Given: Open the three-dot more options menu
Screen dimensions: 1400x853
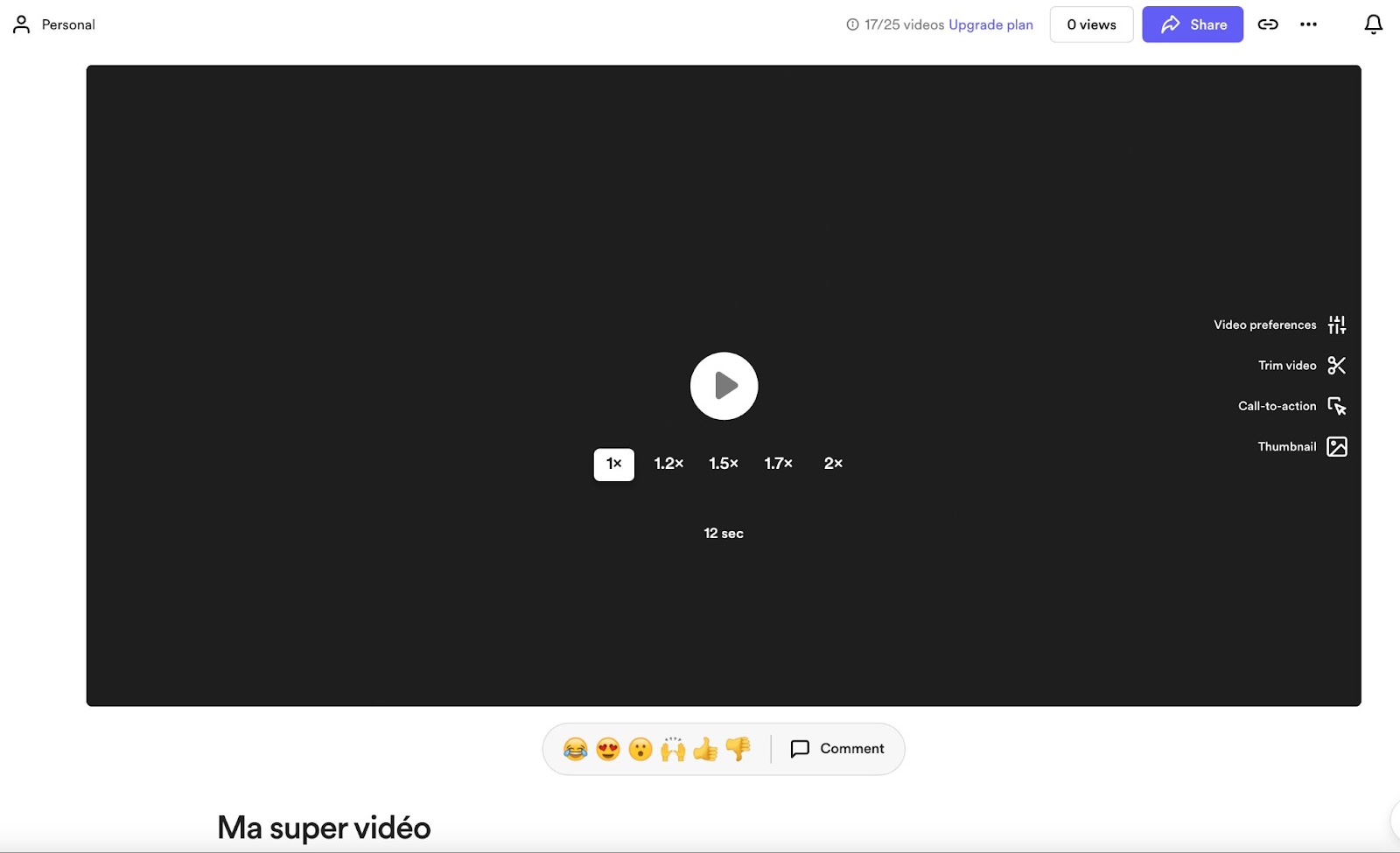Looking at the screenshot, I should click(x=1308, y=24).
